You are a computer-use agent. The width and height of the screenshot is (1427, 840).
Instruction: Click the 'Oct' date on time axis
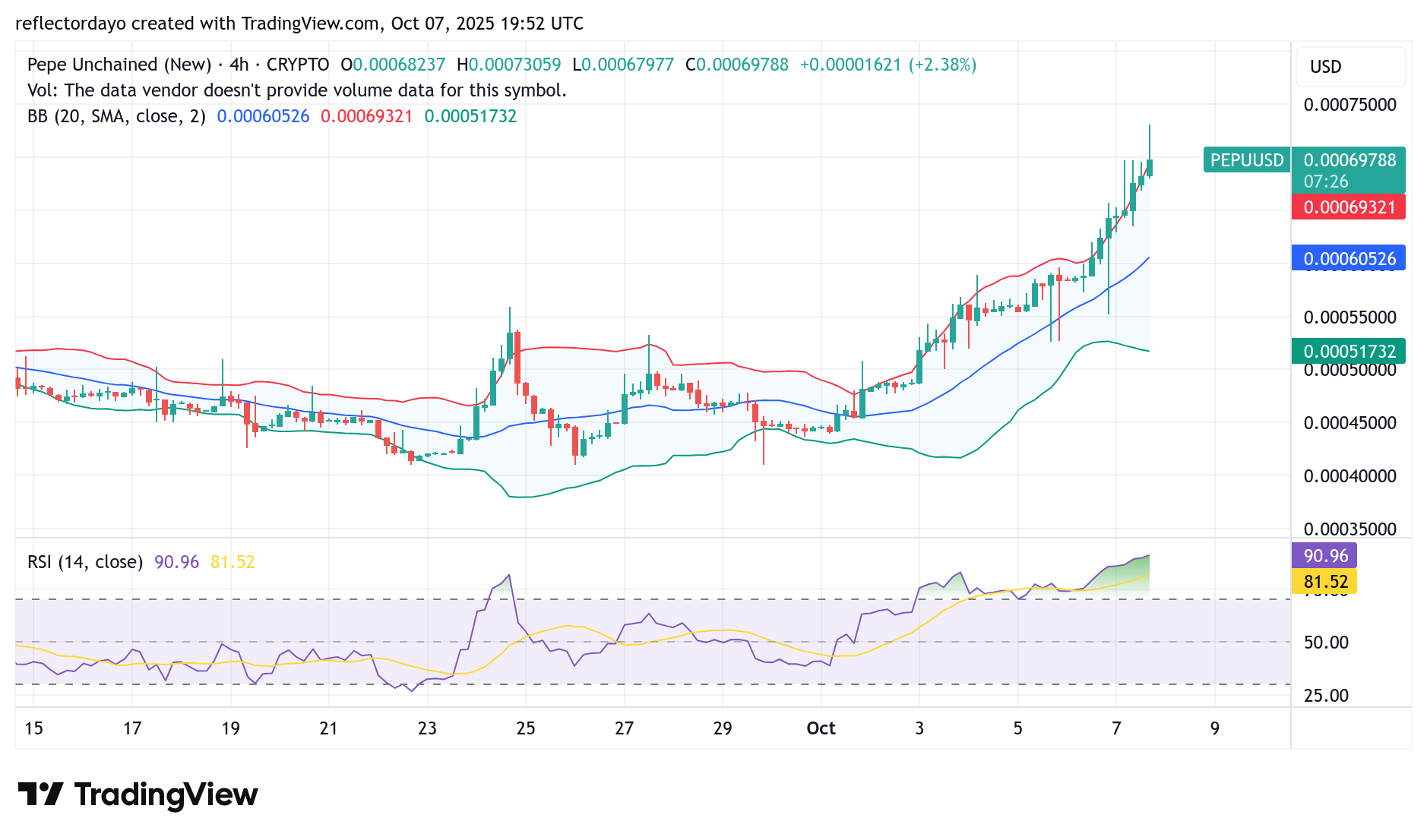click(x=821, y=728)
